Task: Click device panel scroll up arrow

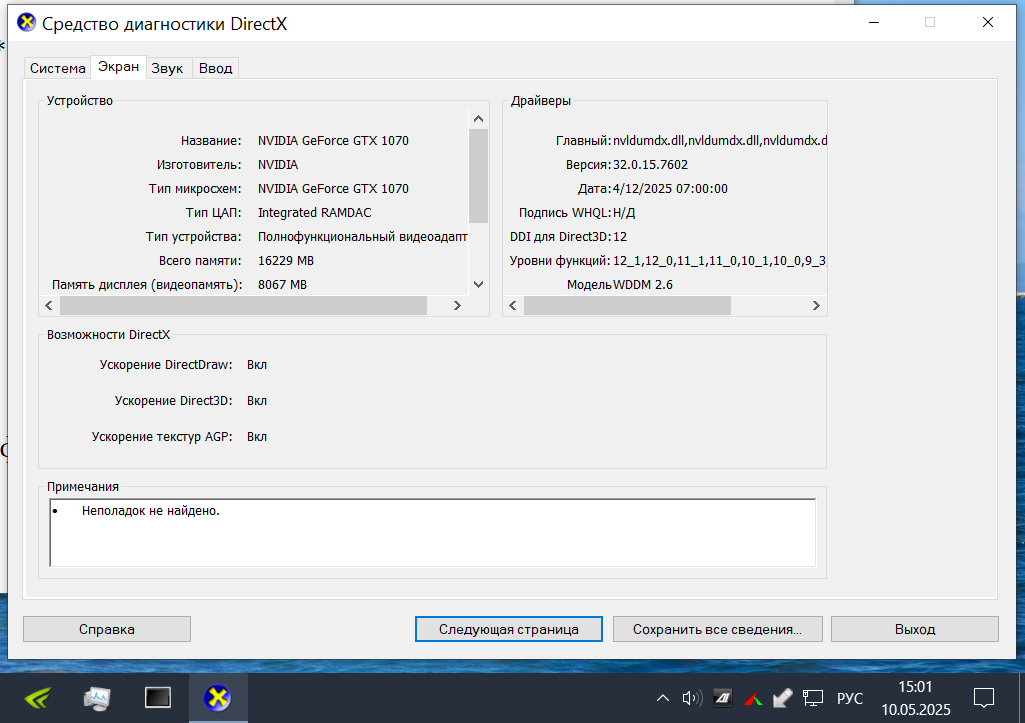Action: (x=479, y=118)
